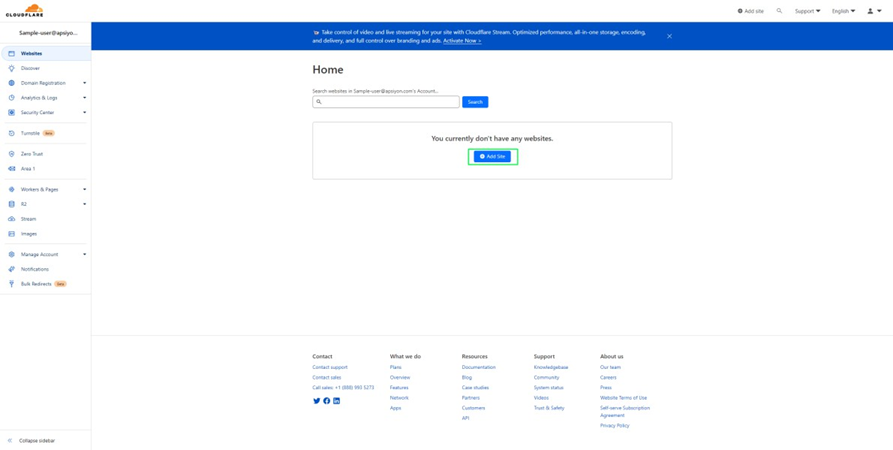
Task: Click the Manage Account gear icon
Action: tap(11, 255)
